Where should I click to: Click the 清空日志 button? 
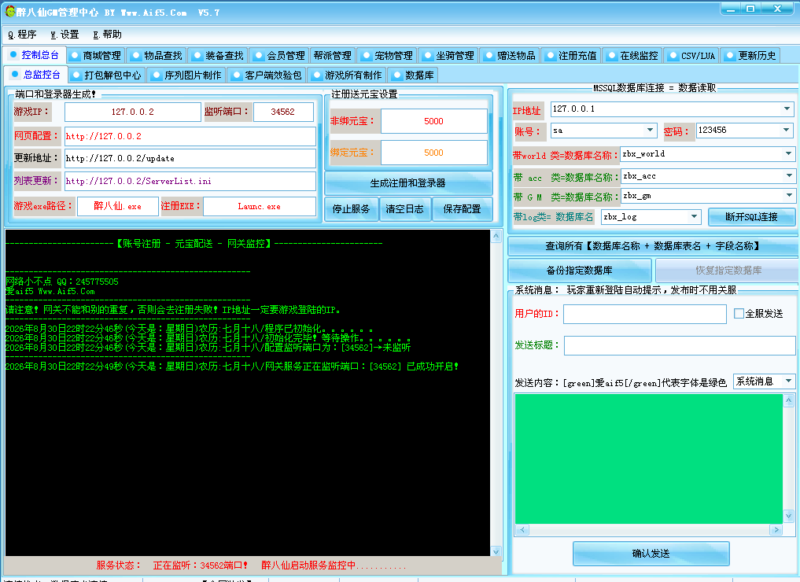[405, 209]
